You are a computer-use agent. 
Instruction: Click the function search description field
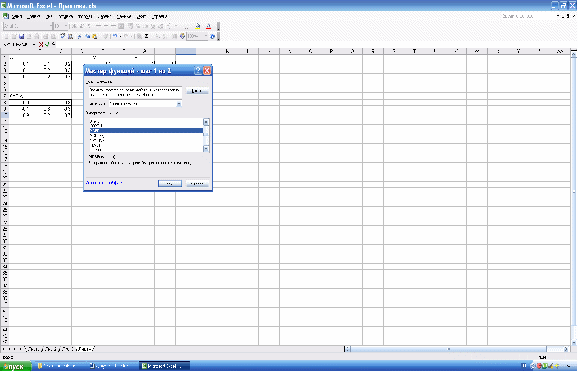tap(135, 92)
